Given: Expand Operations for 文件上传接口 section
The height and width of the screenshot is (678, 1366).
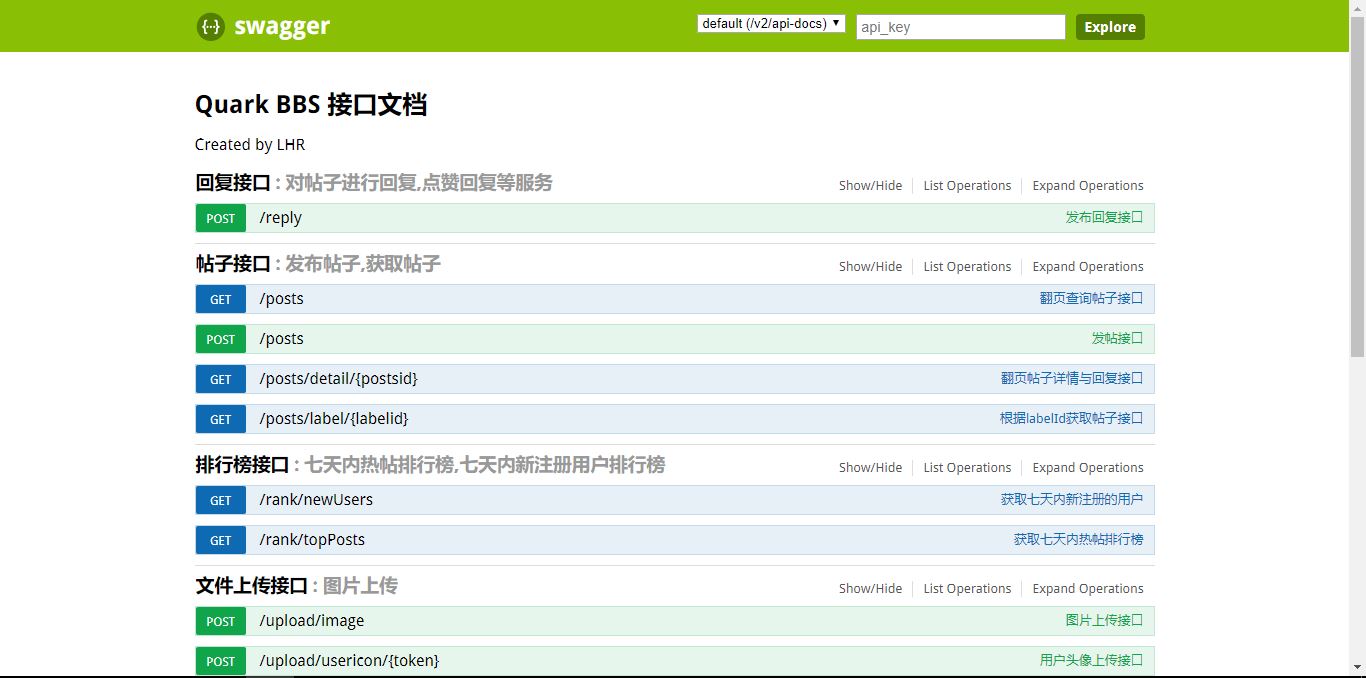Looking at the screenshot, I should (x=1087, y=589).
